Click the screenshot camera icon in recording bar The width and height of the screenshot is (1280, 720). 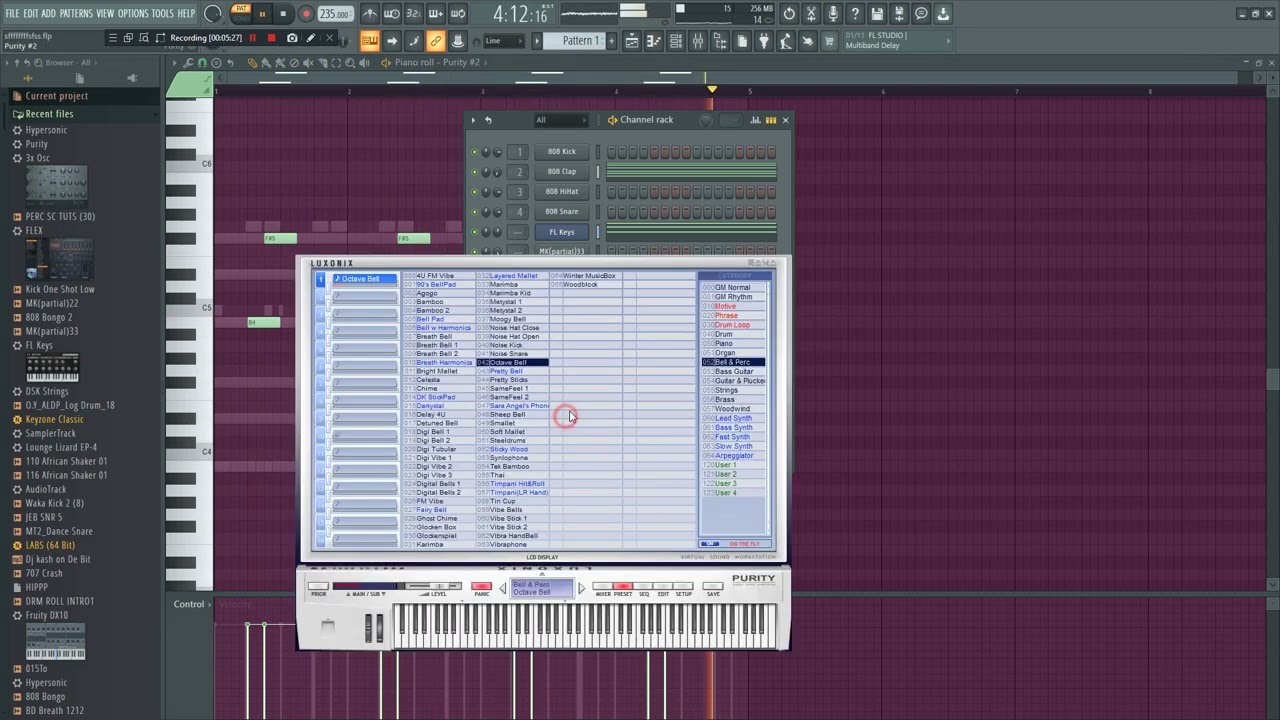[292, 38]
